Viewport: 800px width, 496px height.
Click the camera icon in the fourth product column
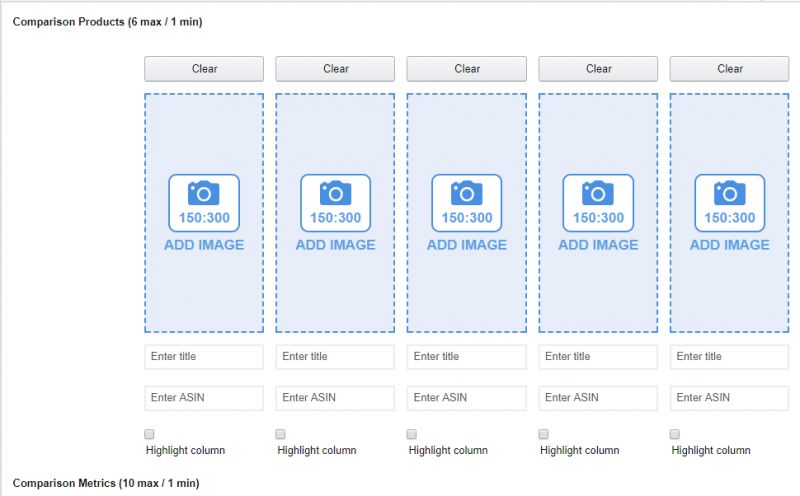pyautogui.click(x=598, y=193)
